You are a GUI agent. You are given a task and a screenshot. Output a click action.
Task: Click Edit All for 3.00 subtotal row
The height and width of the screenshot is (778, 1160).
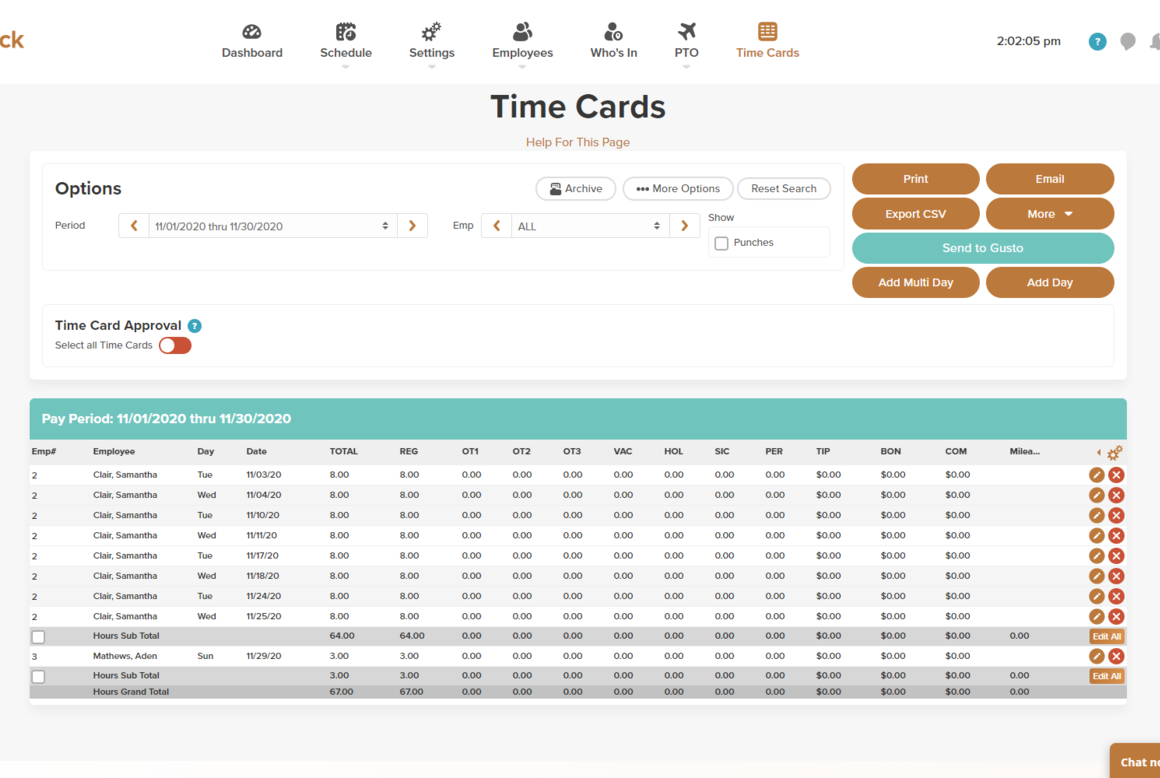(1107, 676)
